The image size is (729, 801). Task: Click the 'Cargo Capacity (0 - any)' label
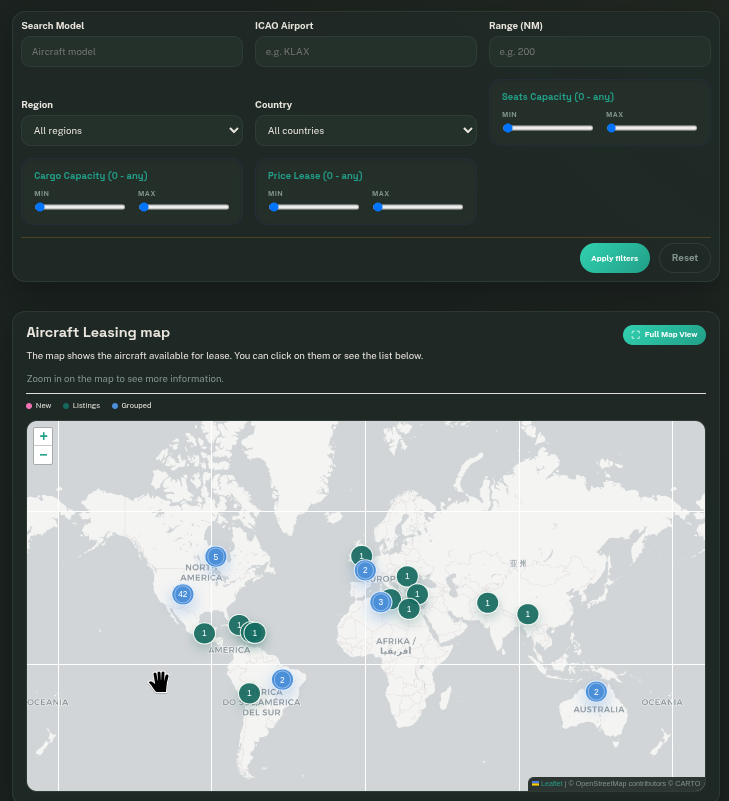91,176
